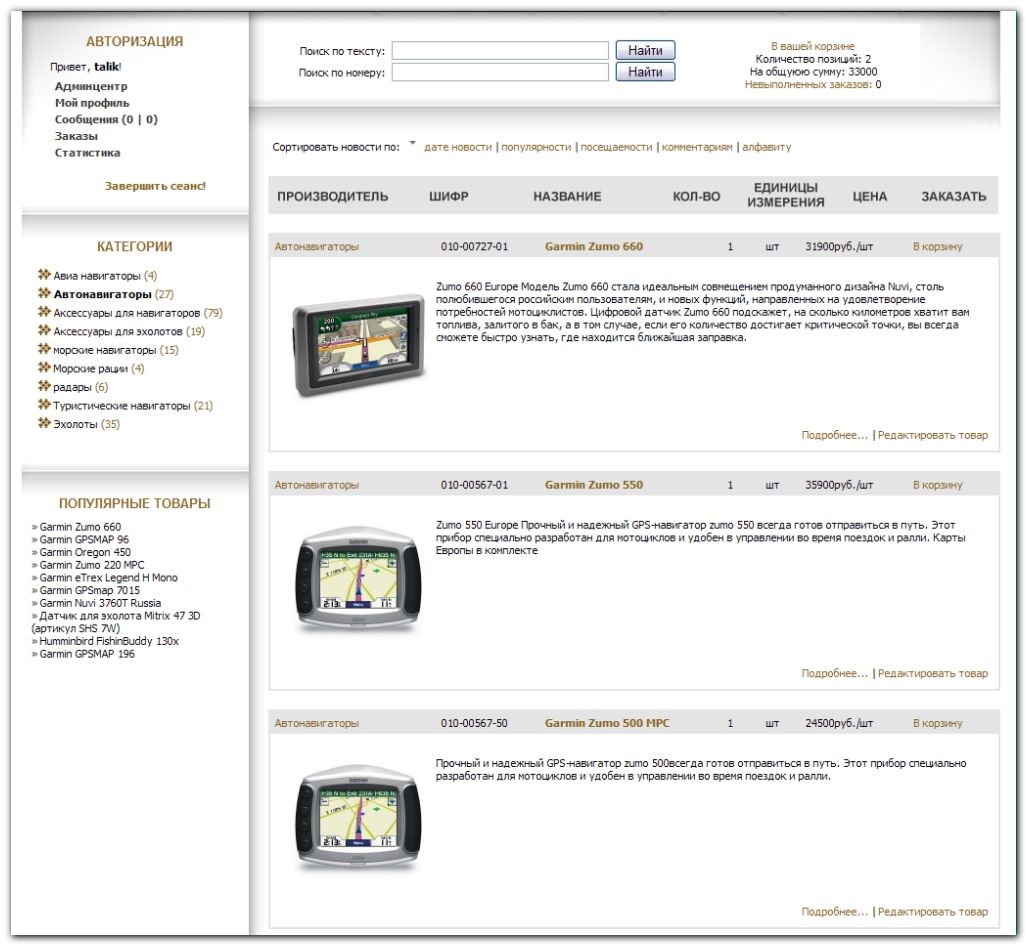The height and width of the screenshot is (946, 1027).
Task: Open Garmin Zumo 550 product title
Action: point(593,485)
